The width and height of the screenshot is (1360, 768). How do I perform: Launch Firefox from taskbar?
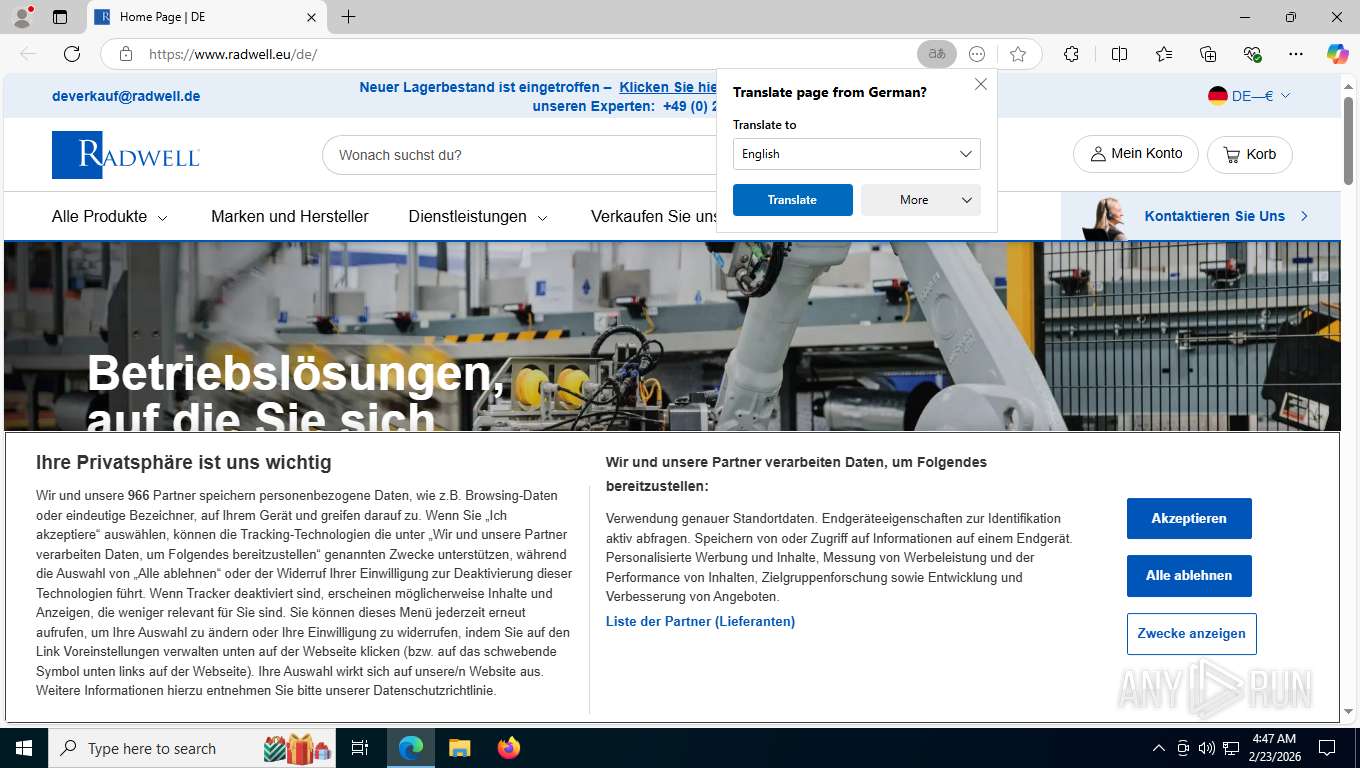(509, 748)
